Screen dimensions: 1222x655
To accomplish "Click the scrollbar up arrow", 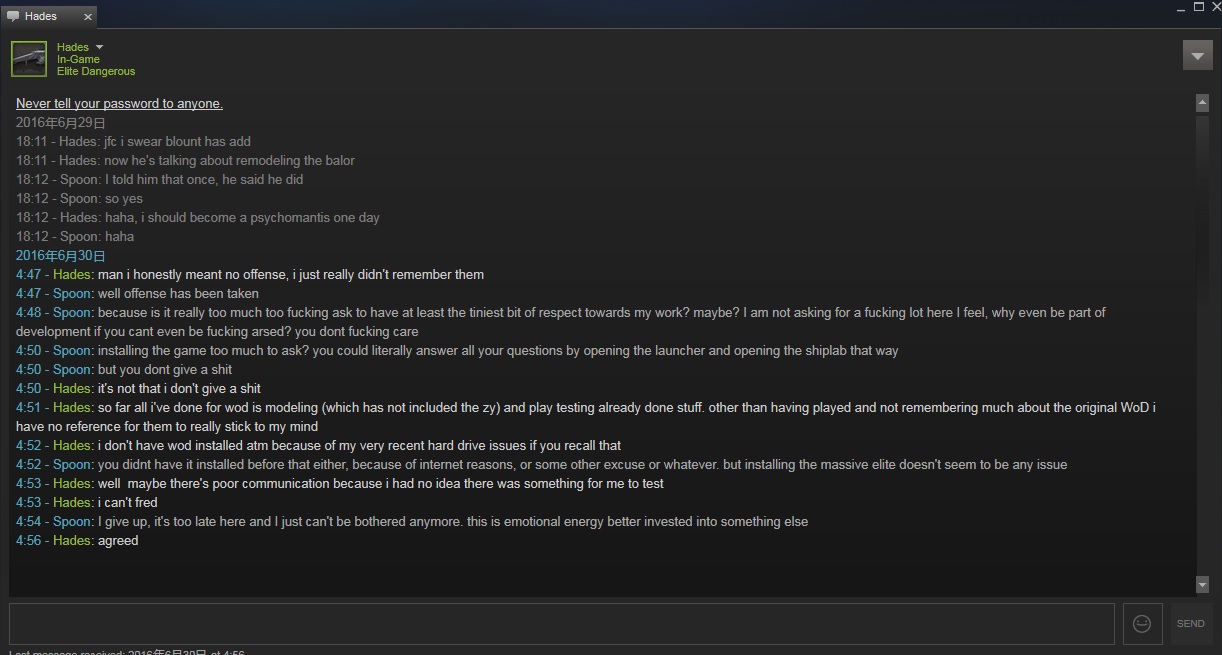I will click(1202, 103).
